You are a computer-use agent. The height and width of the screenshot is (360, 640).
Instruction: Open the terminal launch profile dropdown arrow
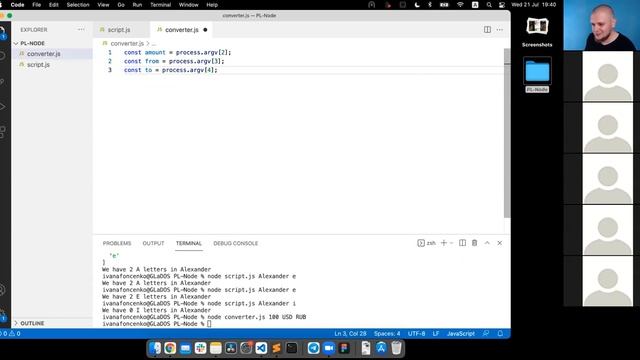[451, 243]
